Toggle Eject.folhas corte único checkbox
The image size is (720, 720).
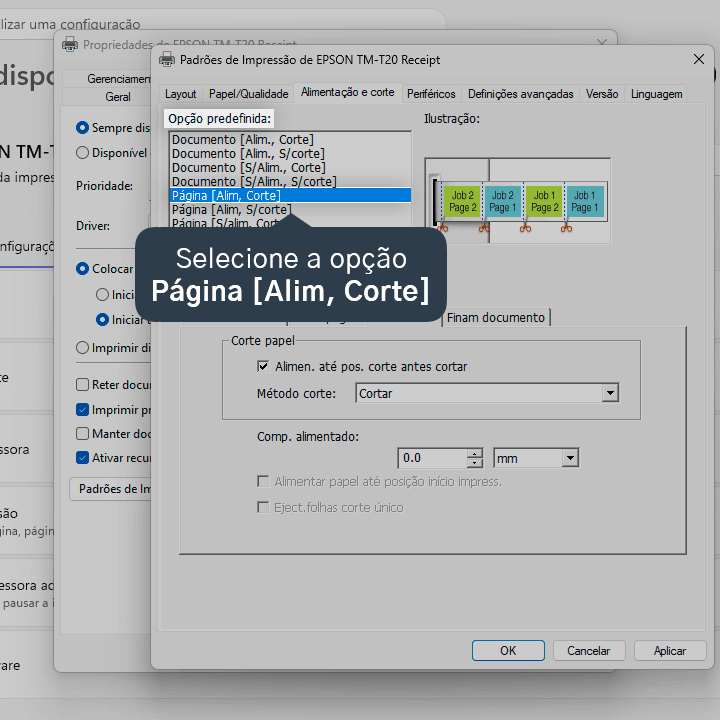[x=263, y=507]
